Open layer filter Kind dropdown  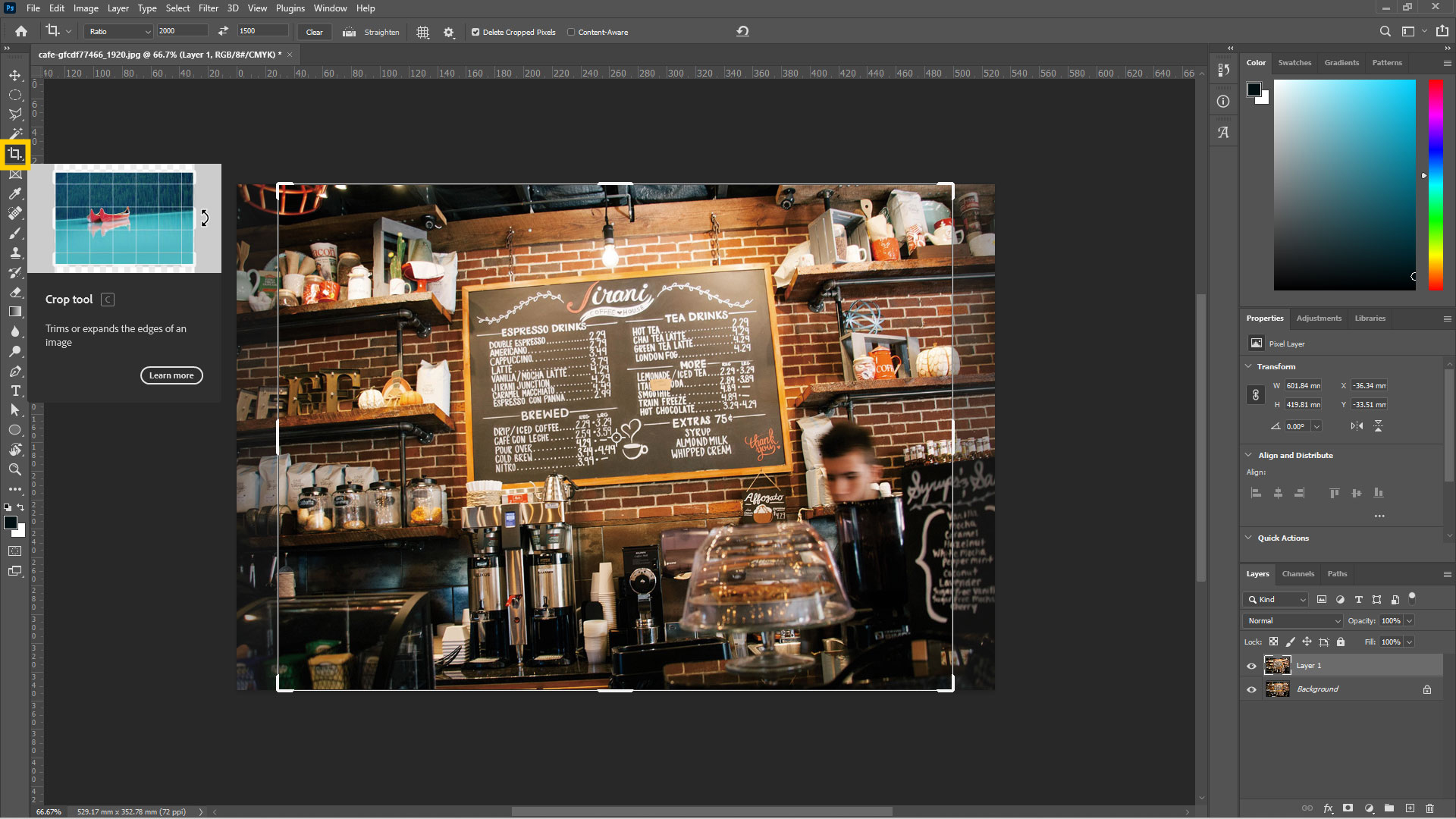[x=1276, y=599]
